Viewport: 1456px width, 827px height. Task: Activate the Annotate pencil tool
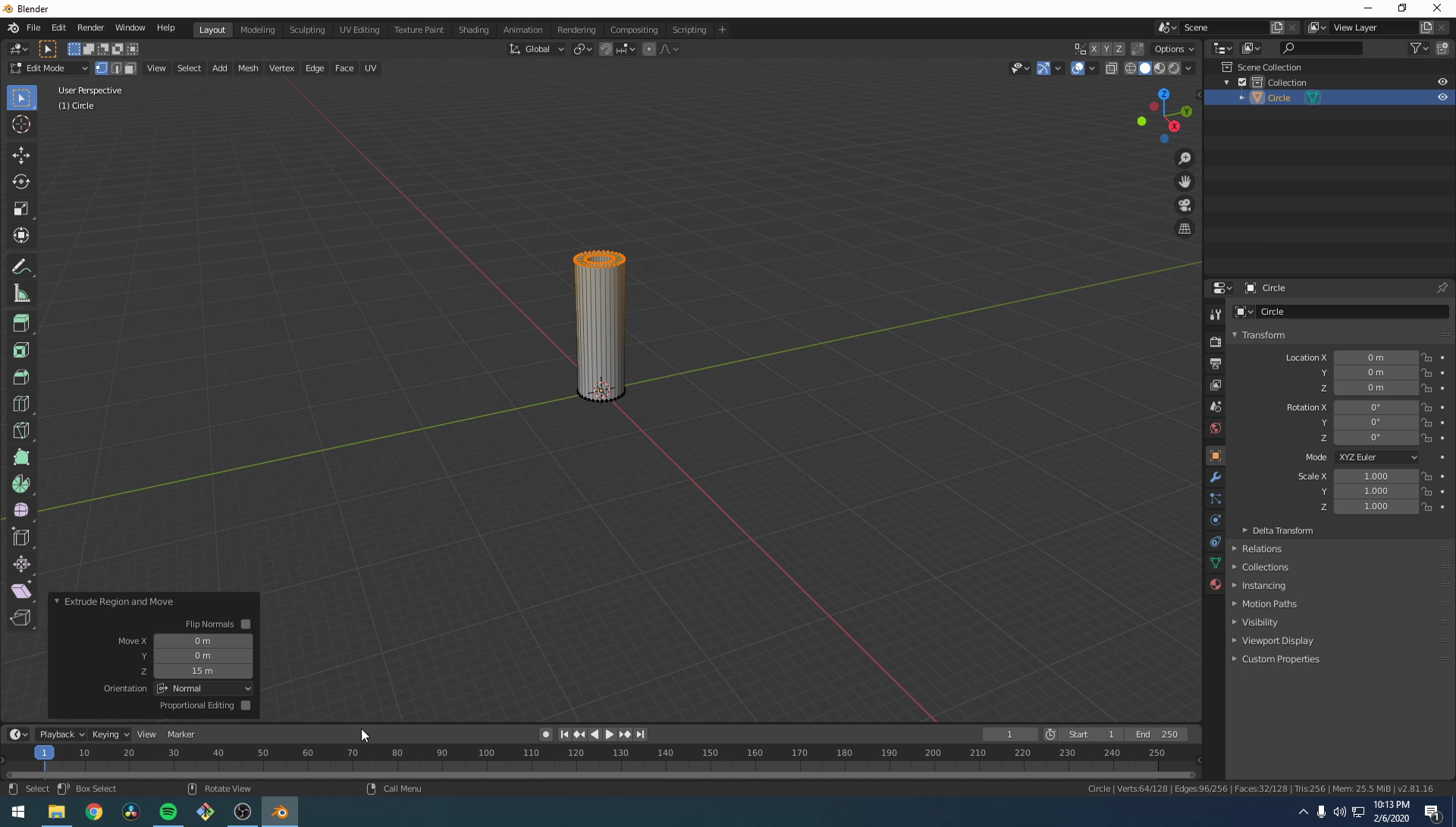21,267
